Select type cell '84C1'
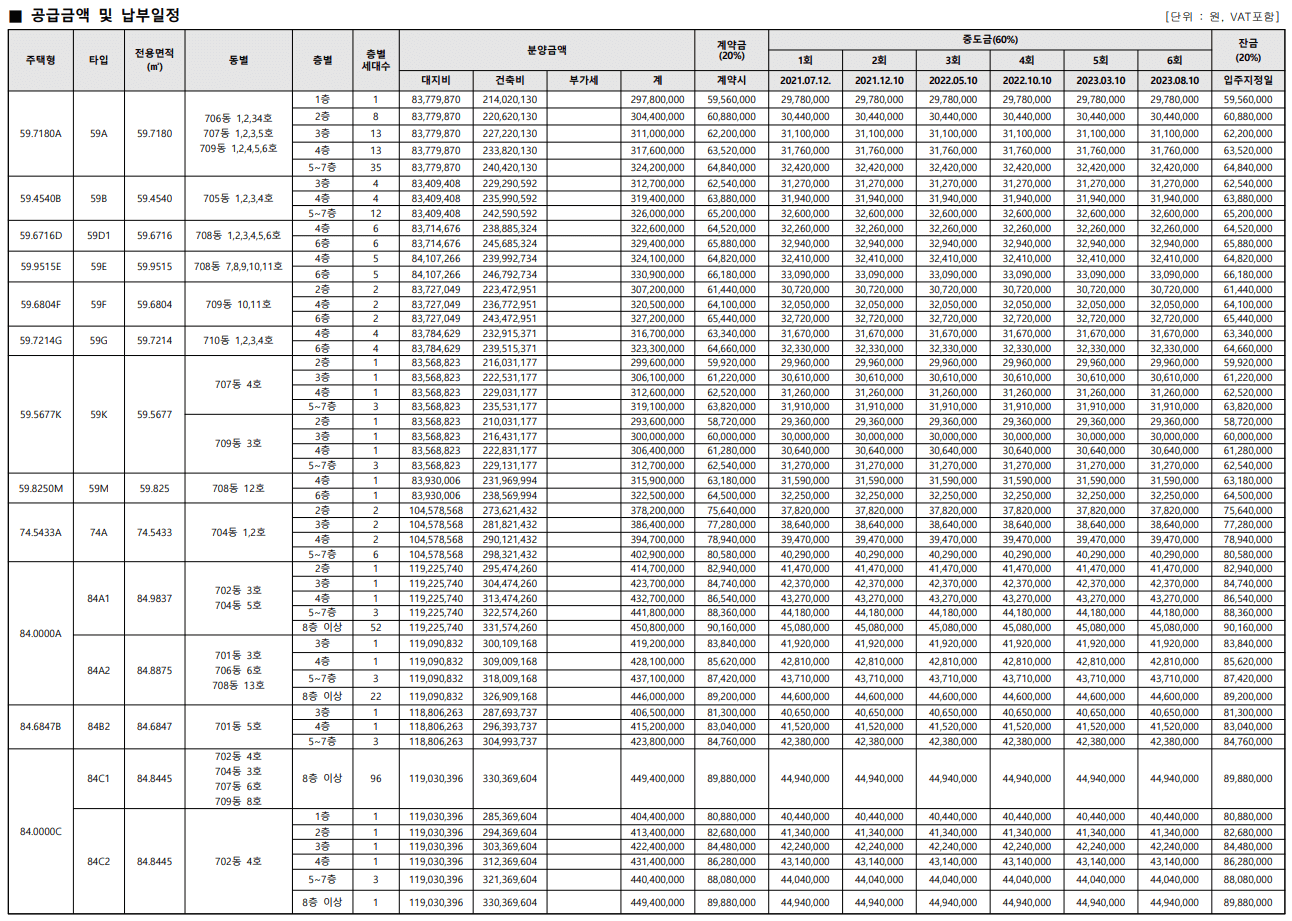 tap(98, 778)
